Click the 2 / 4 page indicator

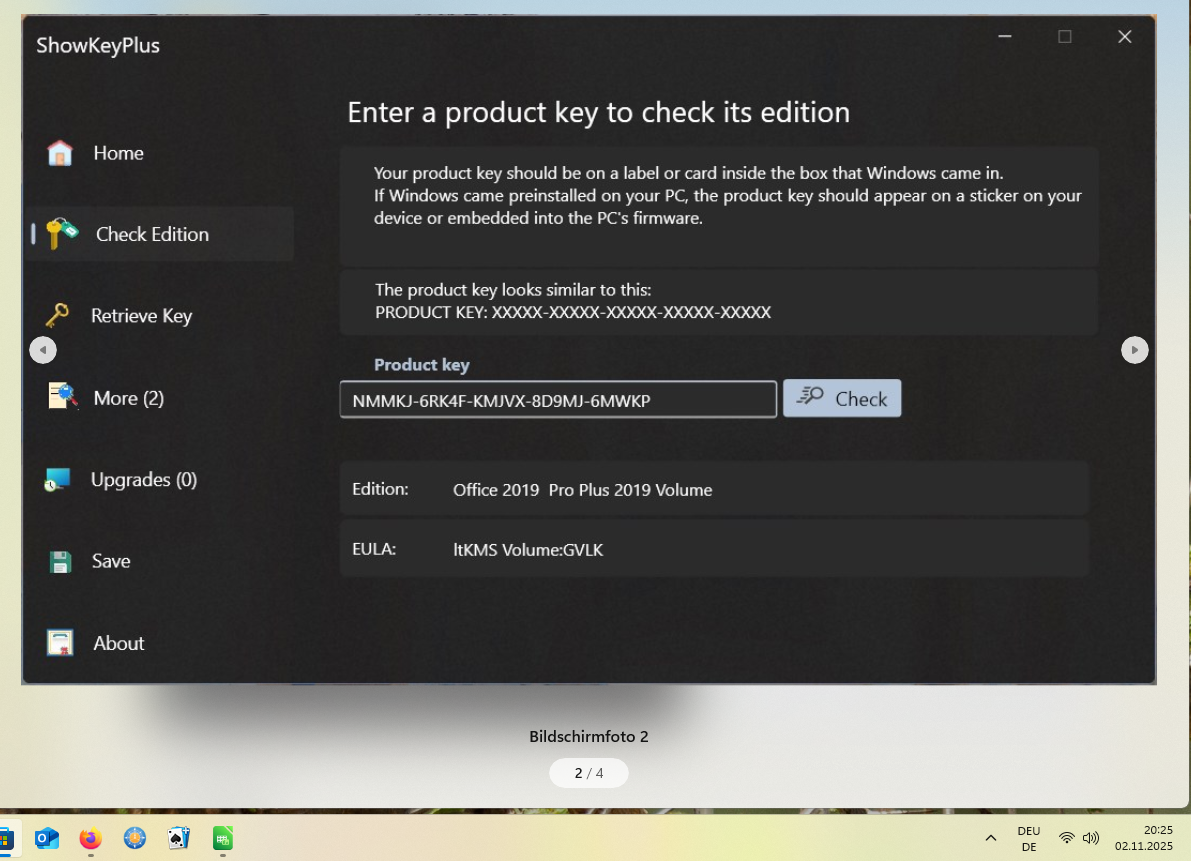pyautogui.click(x=589, y=773)
